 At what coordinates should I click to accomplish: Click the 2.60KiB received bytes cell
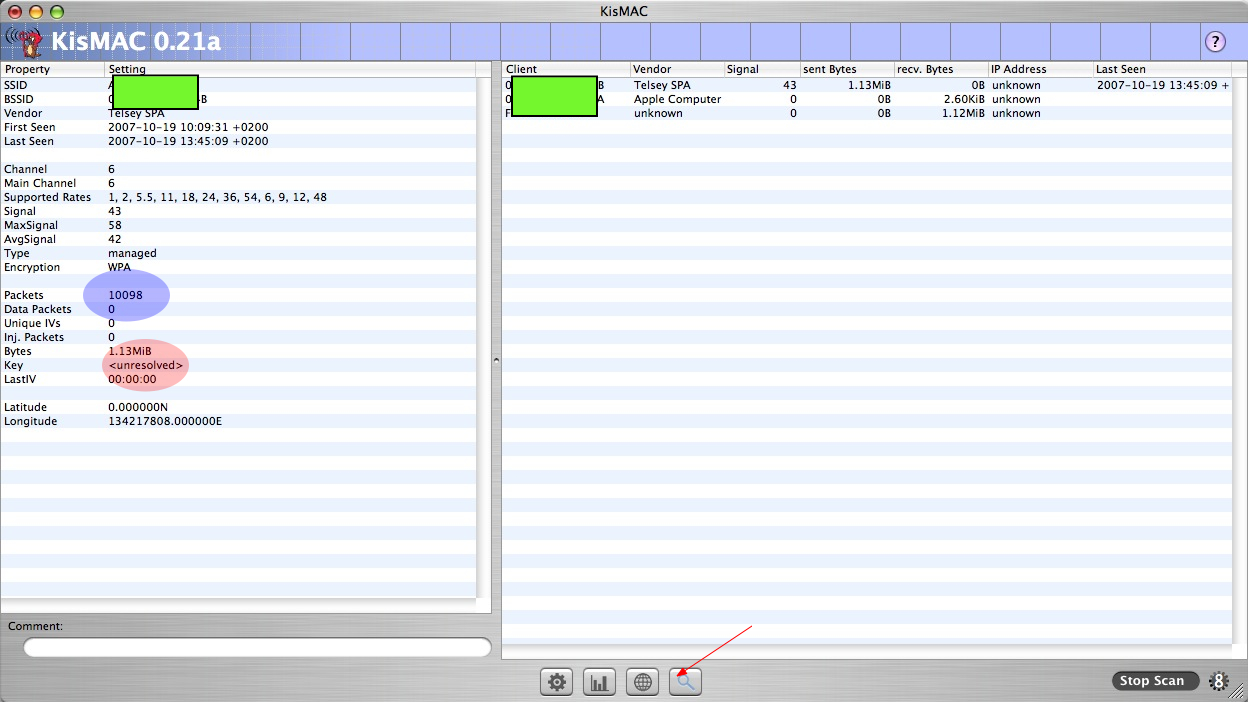(964, 99)
